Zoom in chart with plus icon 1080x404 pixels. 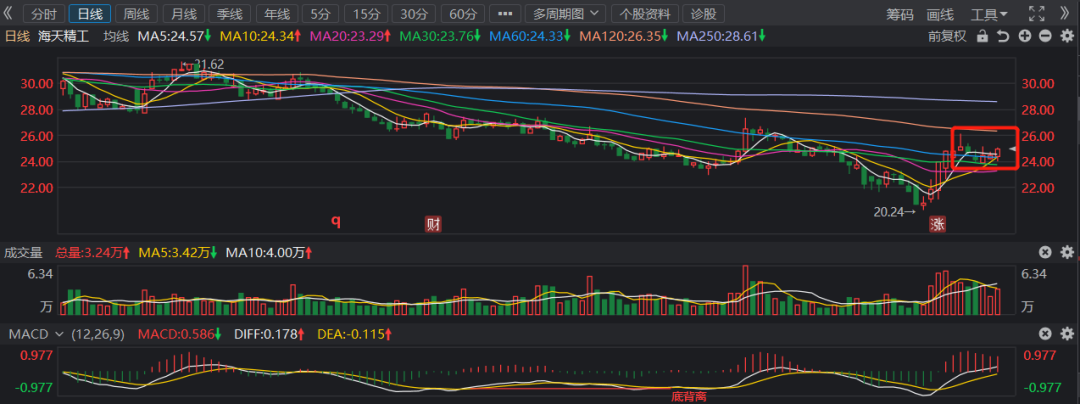1025,36
